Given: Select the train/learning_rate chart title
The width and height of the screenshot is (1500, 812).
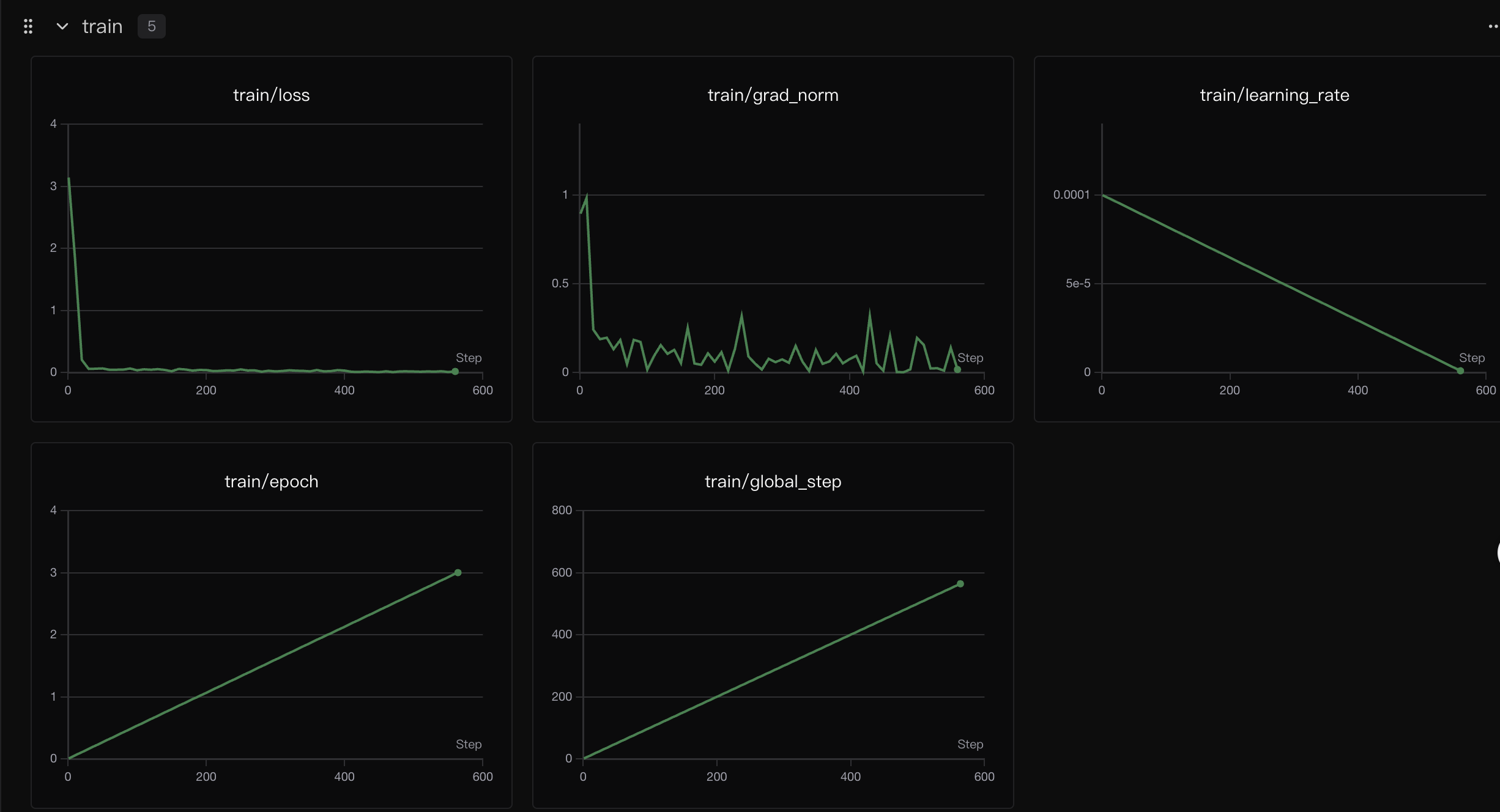Looking at the screenshot, I should tap(1274, 95).
